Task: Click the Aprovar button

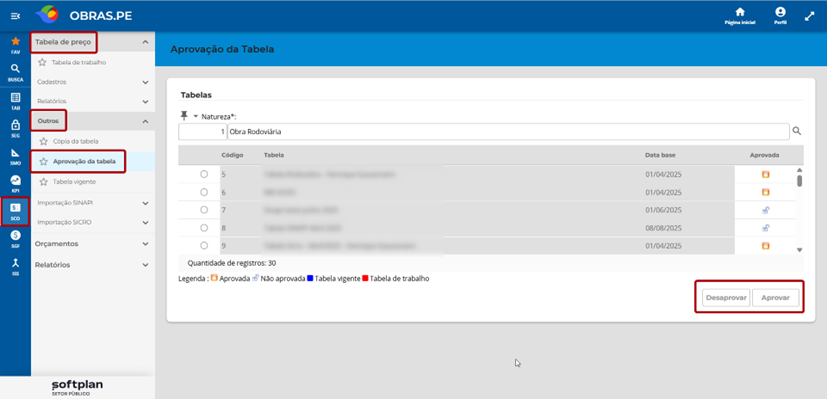Action: click(x=775, y=298)
